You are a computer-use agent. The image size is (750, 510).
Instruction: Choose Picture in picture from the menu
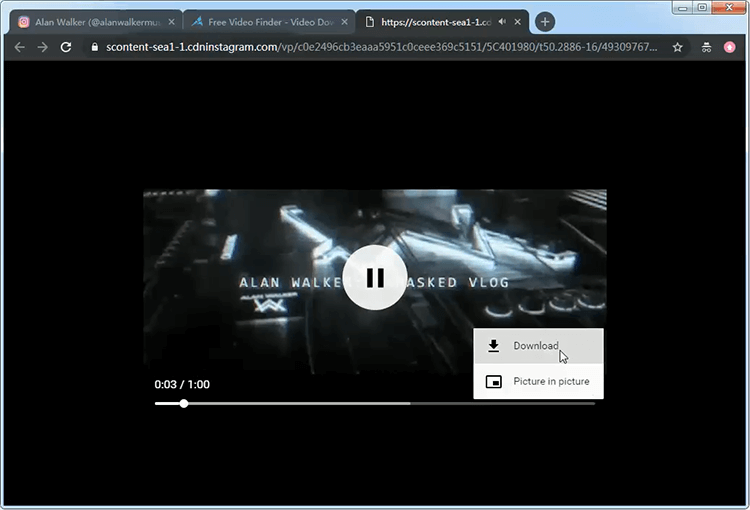pyautogui.click(x=538, y=381)
